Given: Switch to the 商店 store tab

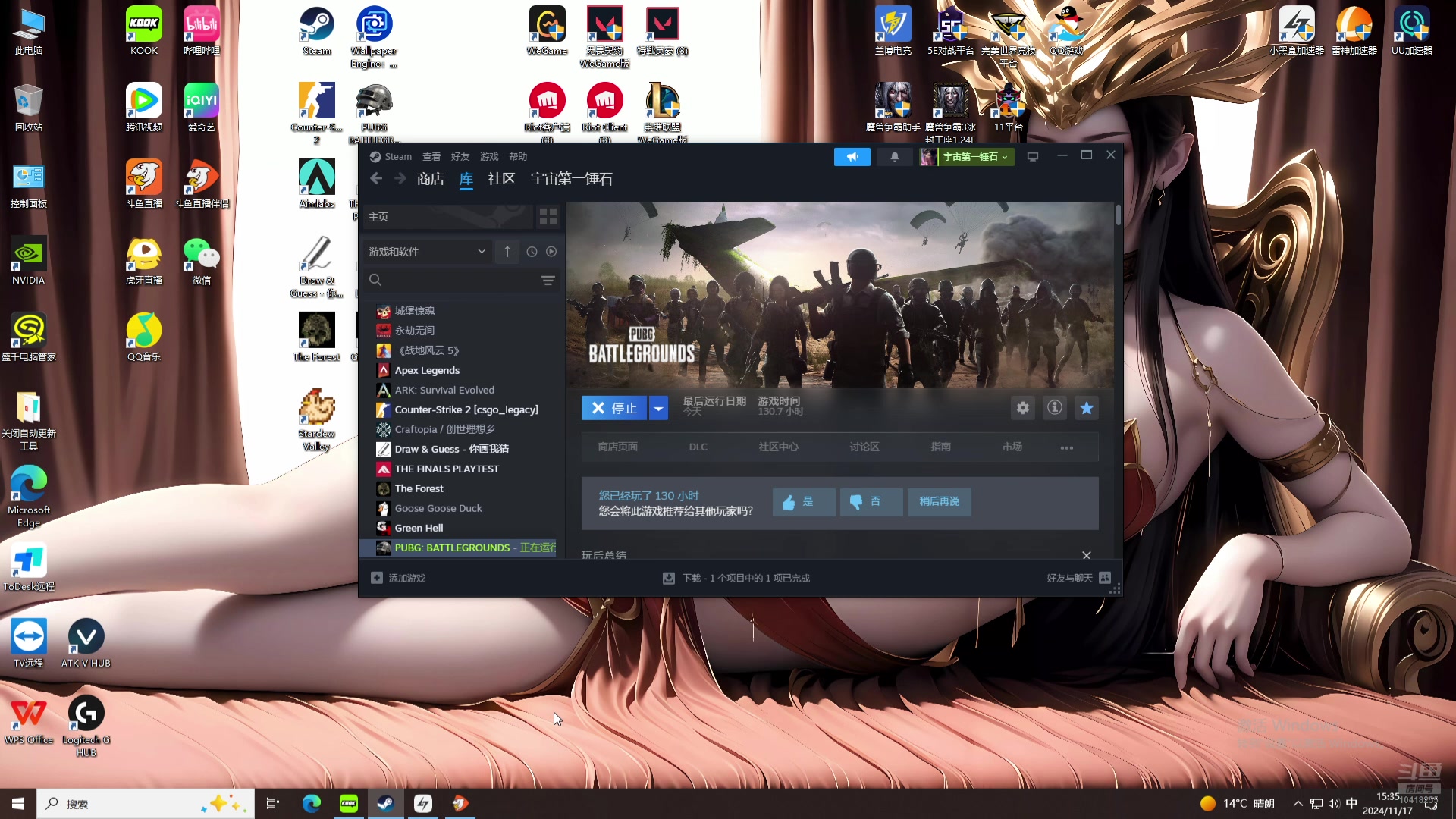Looking at the screenshot, I should tap(431, 179).
